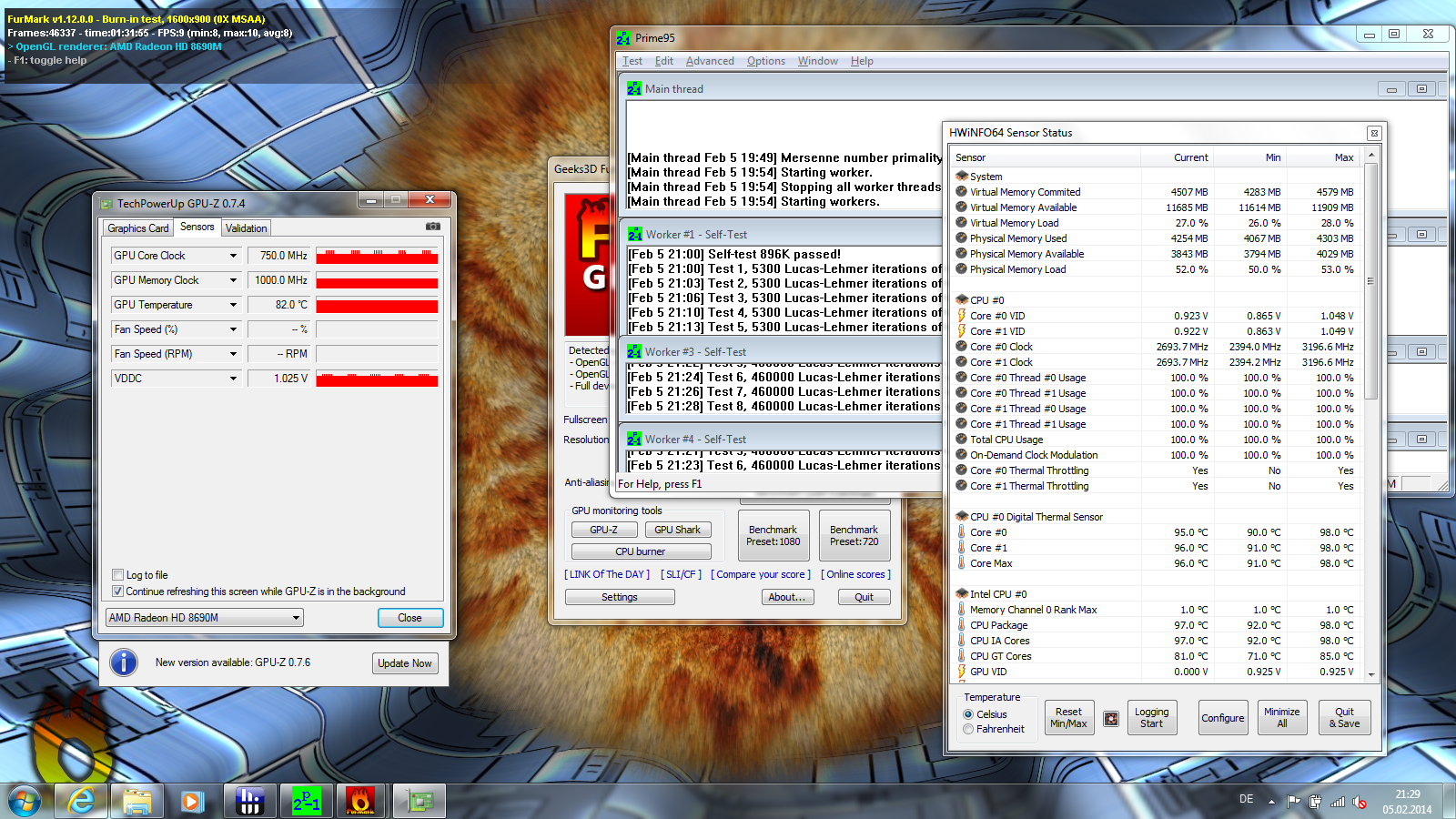
Task: Open the VDDC sensor dropdown
Action: [233, 379]
